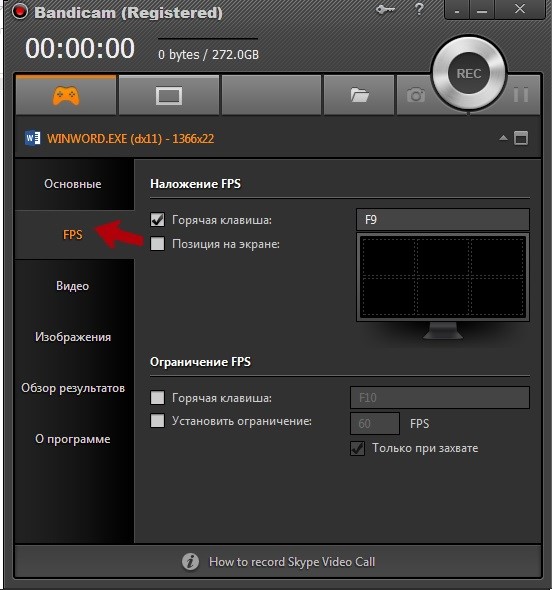Click the Word icon beside WINWORD.EXE
552x590 pixels.
point(33,138)
